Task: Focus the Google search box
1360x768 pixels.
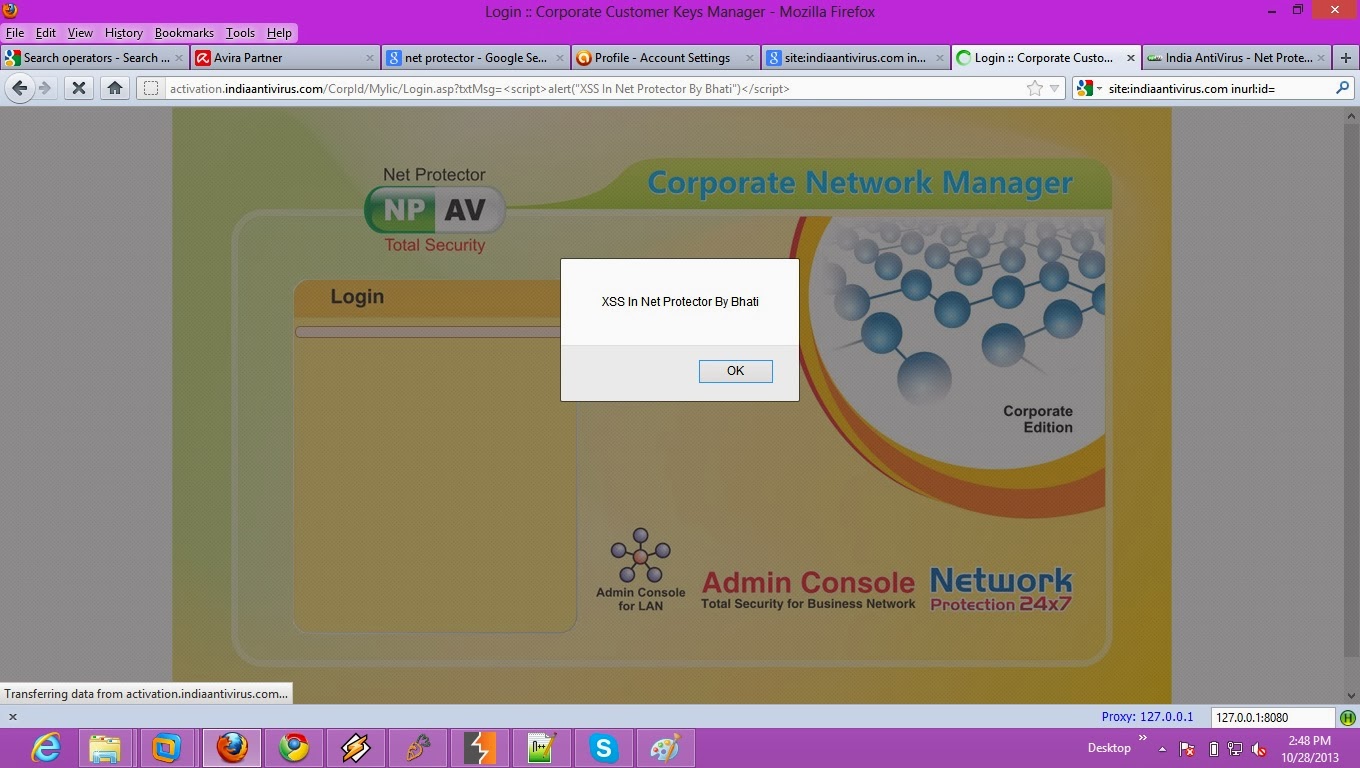Action: tap(1219, 88)
